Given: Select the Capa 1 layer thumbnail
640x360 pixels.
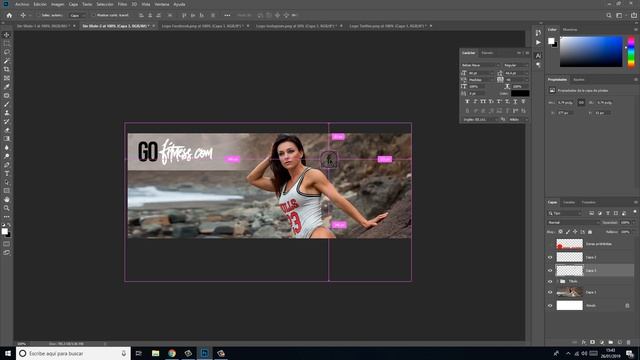Looking at the screenshot, I should [569, 292].
